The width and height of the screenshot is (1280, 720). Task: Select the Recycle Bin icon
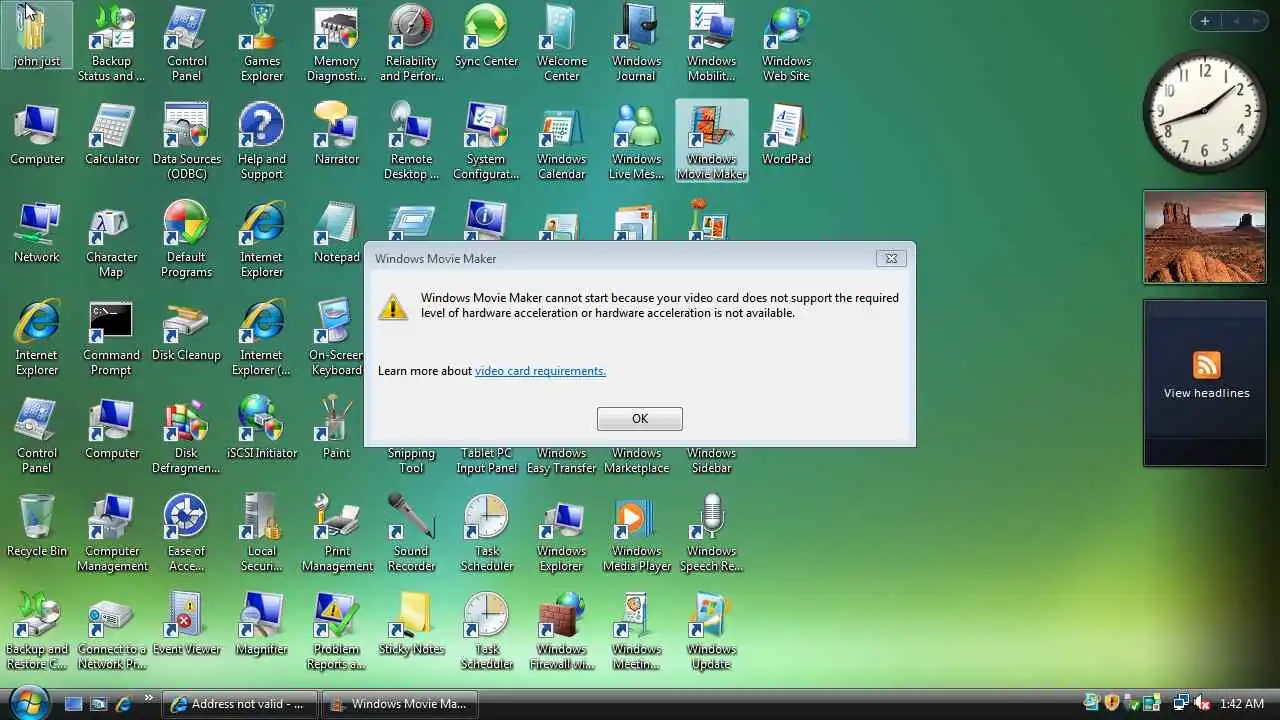(x=37, y=526)
